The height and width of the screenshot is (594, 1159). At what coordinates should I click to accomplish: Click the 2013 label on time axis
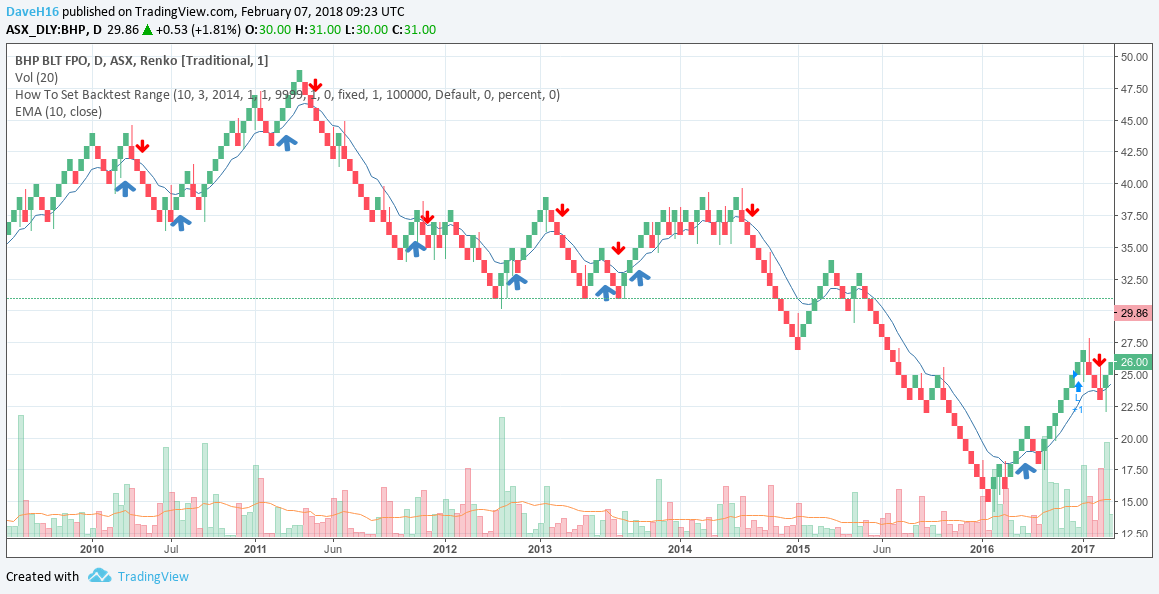(540, 549)
